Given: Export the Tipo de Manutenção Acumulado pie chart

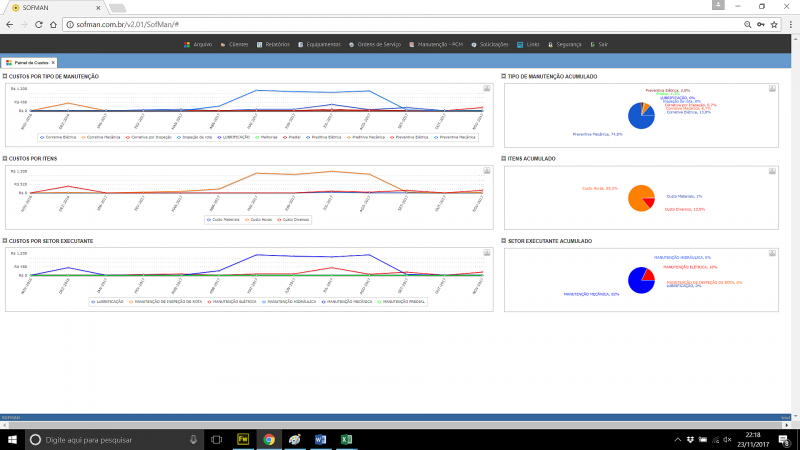Looking at the screenshot, I should [x=771, y=88].
